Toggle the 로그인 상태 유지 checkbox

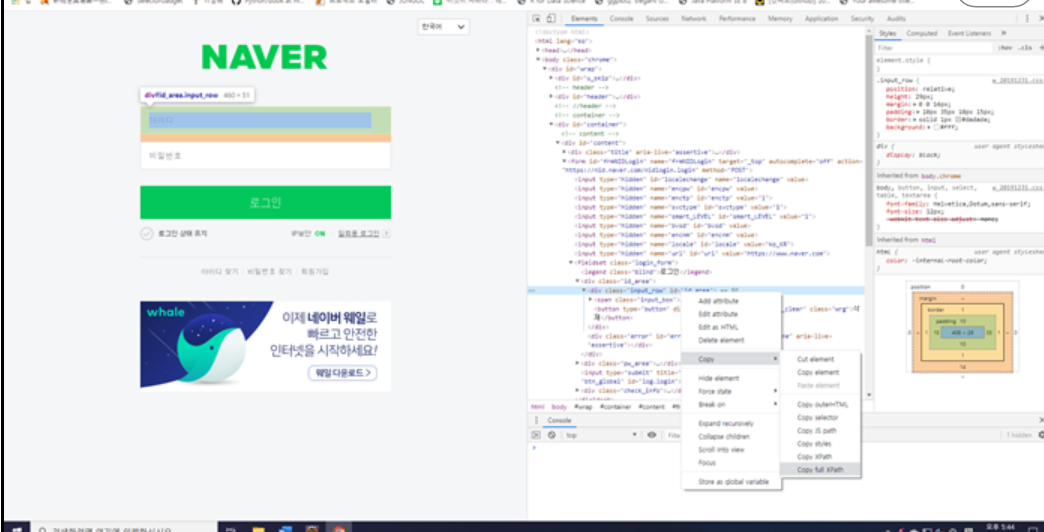(146, 234)
